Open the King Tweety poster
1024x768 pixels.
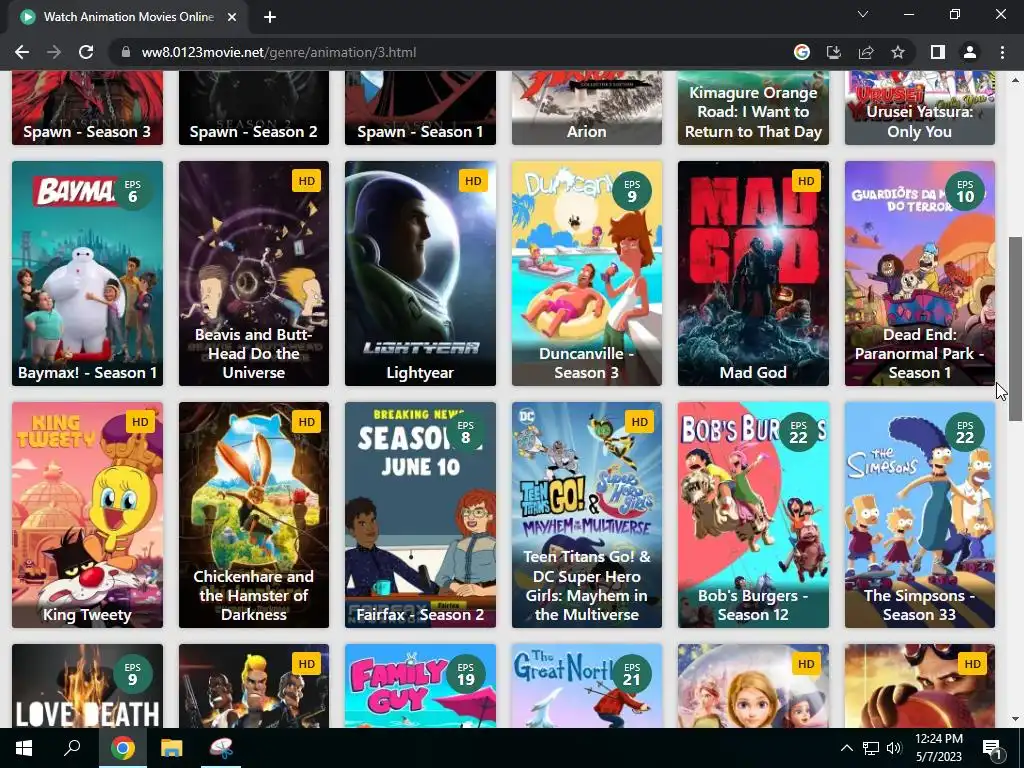87,515
